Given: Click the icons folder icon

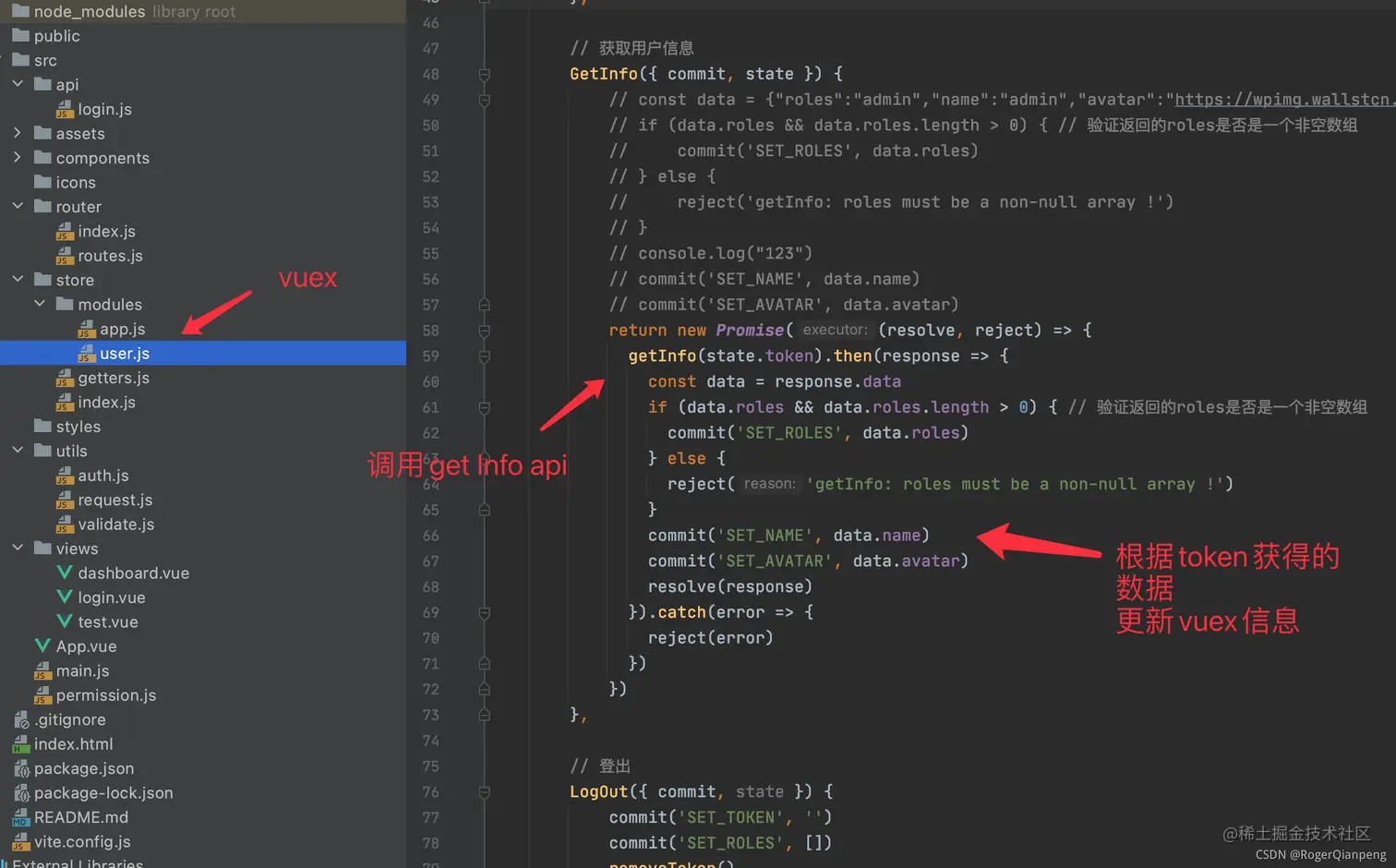Looking at the screenshot, I should click(42, 182).
